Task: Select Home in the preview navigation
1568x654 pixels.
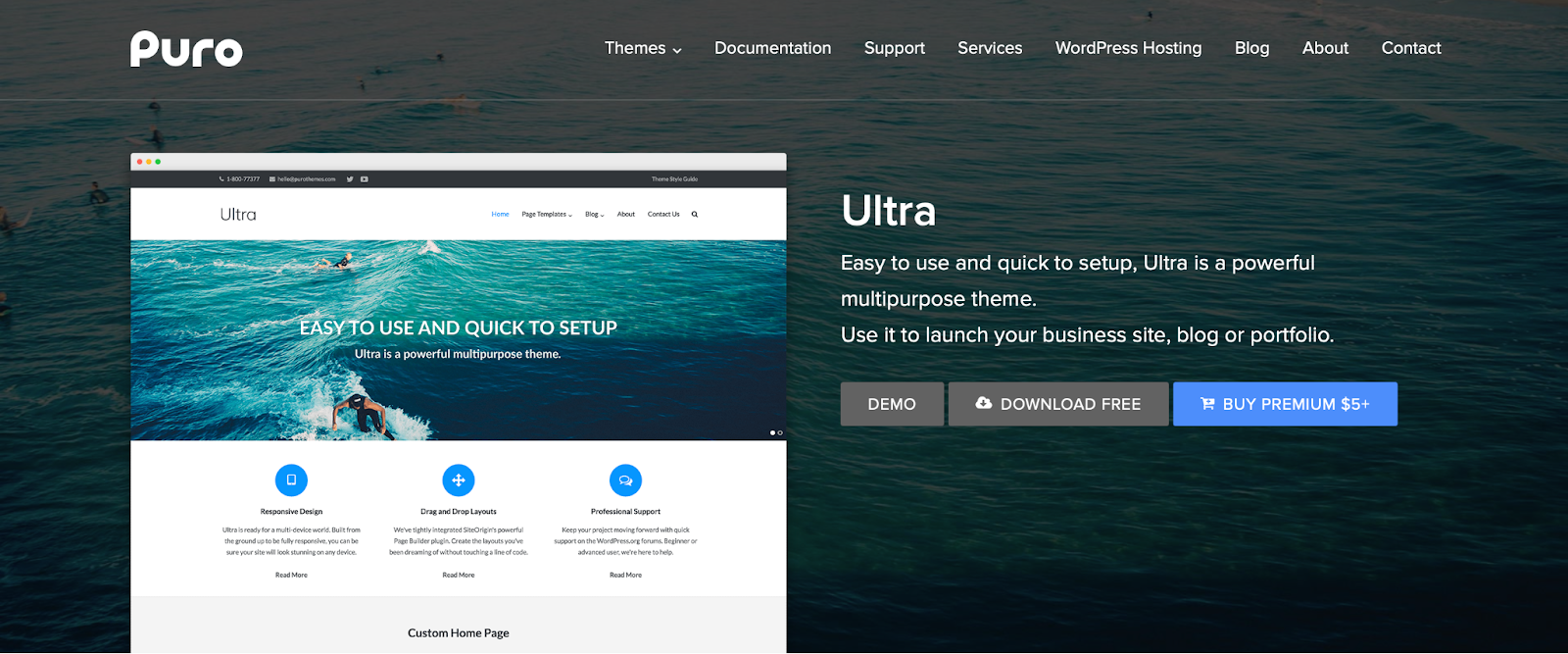Action: tap(500, 214)
